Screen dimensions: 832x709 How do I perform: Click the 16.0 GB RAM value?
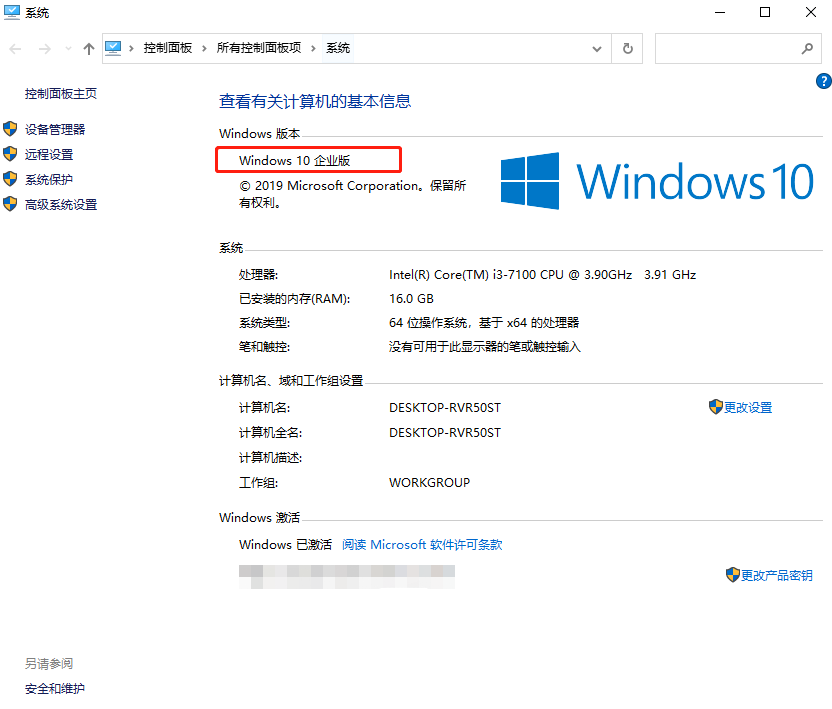(411, 299)
